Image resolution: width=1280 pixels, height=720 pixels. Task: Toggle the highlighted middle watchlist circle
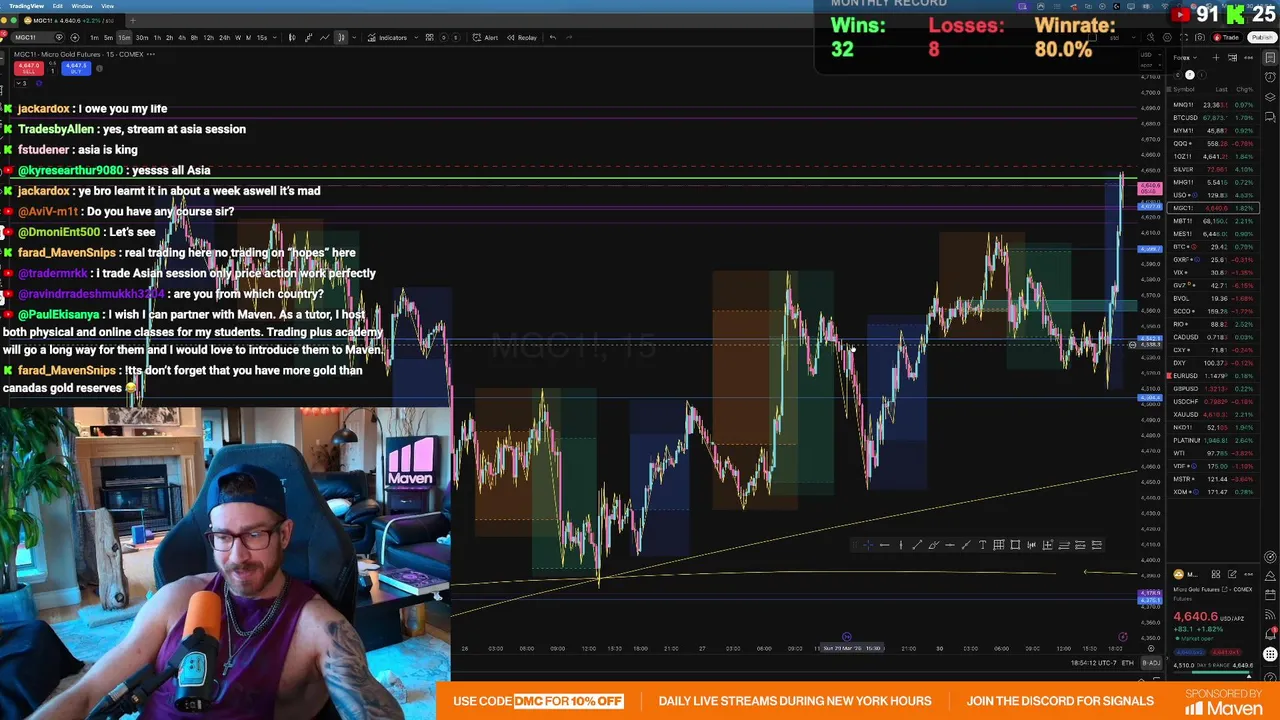pos(1190,75)
